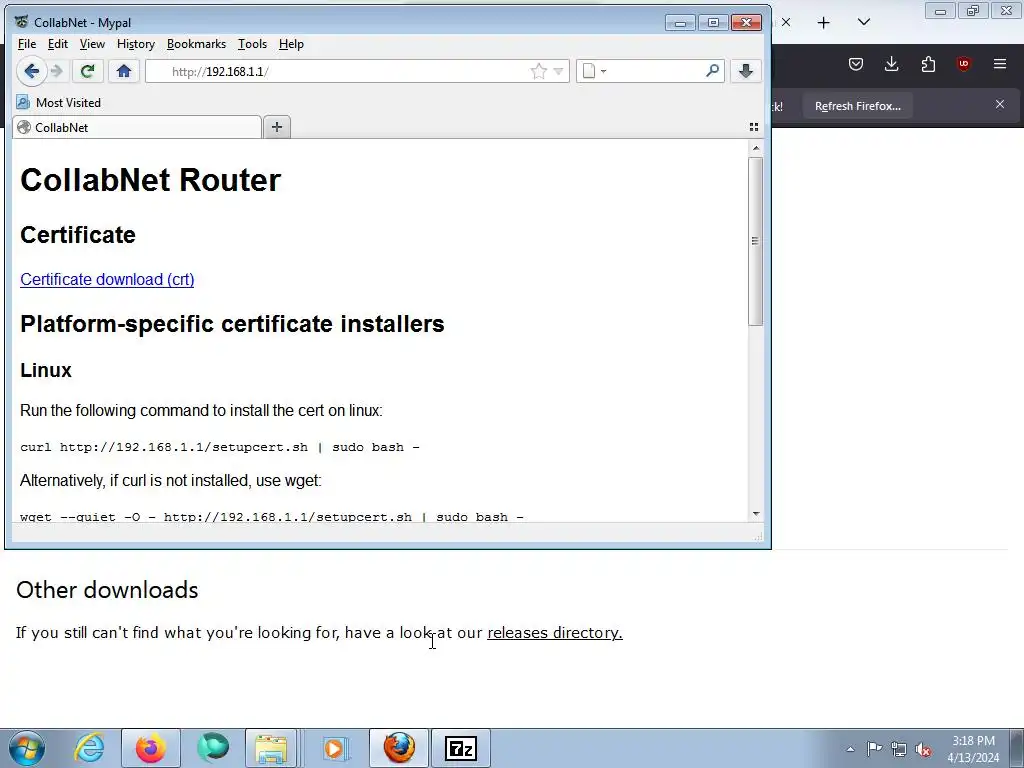Click the curl setupcert.sh command text
1024x768 pixels.
(x=219, y=447)
